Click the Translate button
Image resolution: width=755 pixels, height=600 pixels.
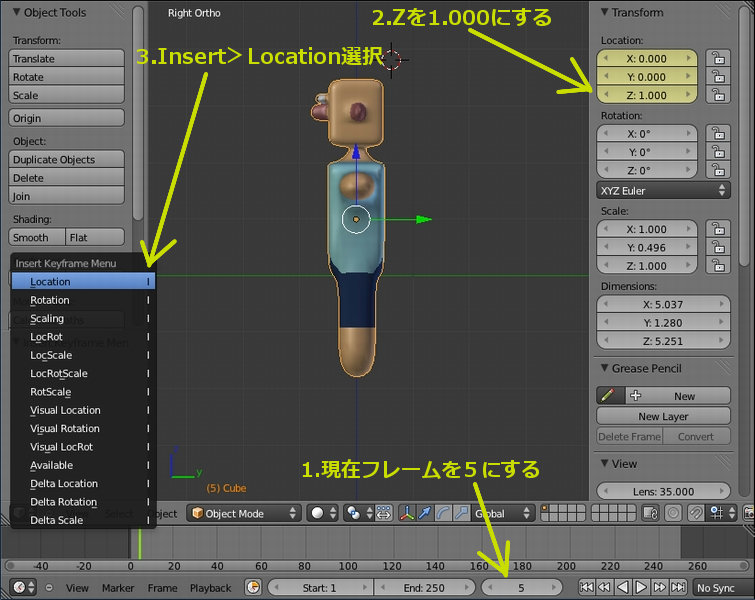coord(66,58)
